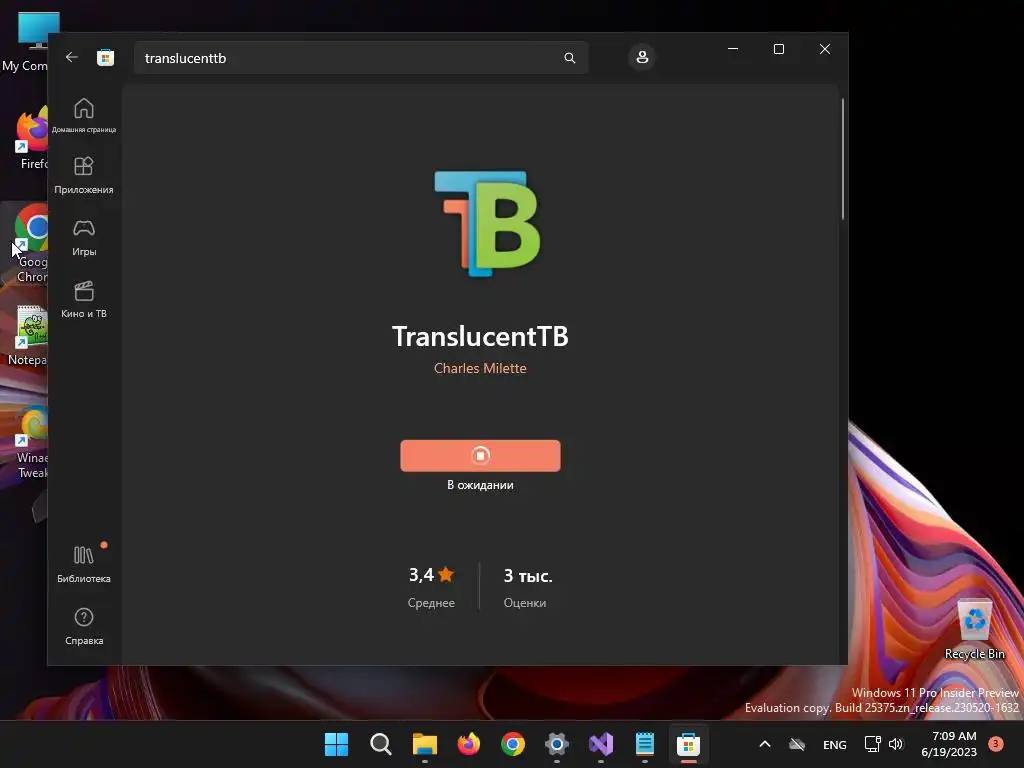Viewport: 1024px width, 768px height.
Task: Open Кино и ТВ section
Action: tap(84, 300)
